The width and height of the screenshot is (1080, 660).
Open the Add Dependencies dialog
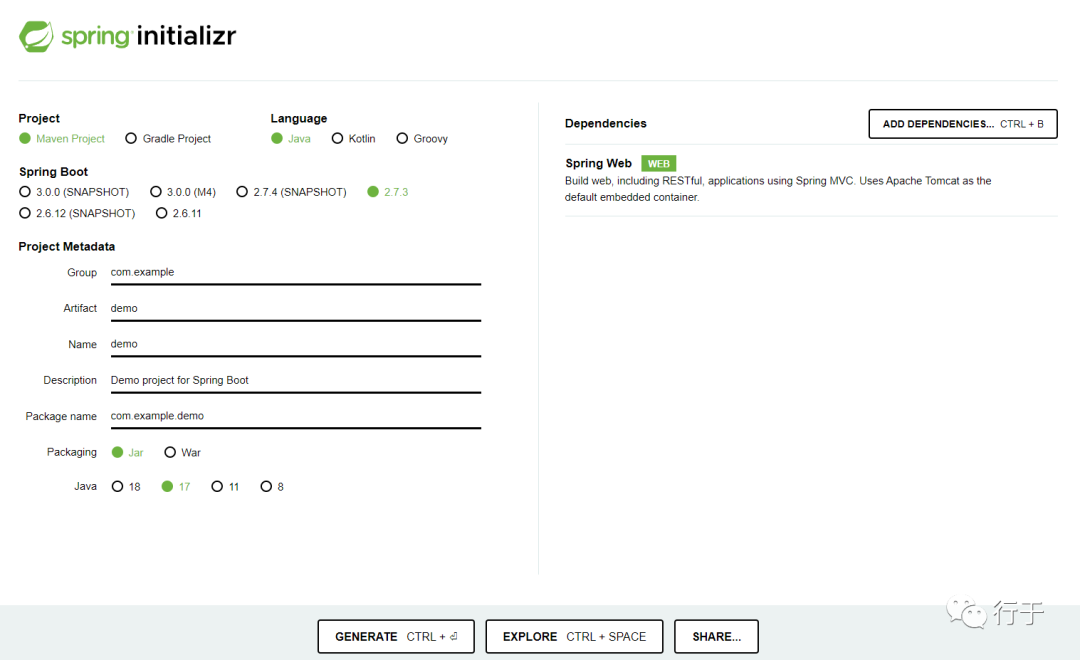pyautogui.click(x=963, y=124)
